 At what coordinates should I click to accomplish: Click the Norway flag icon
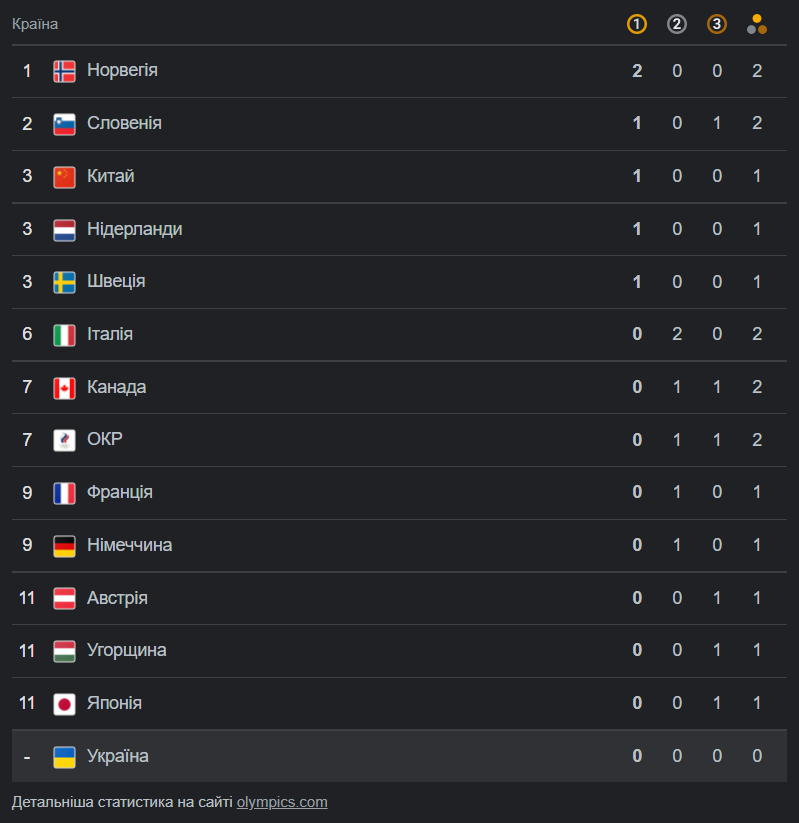pos(64,71)
